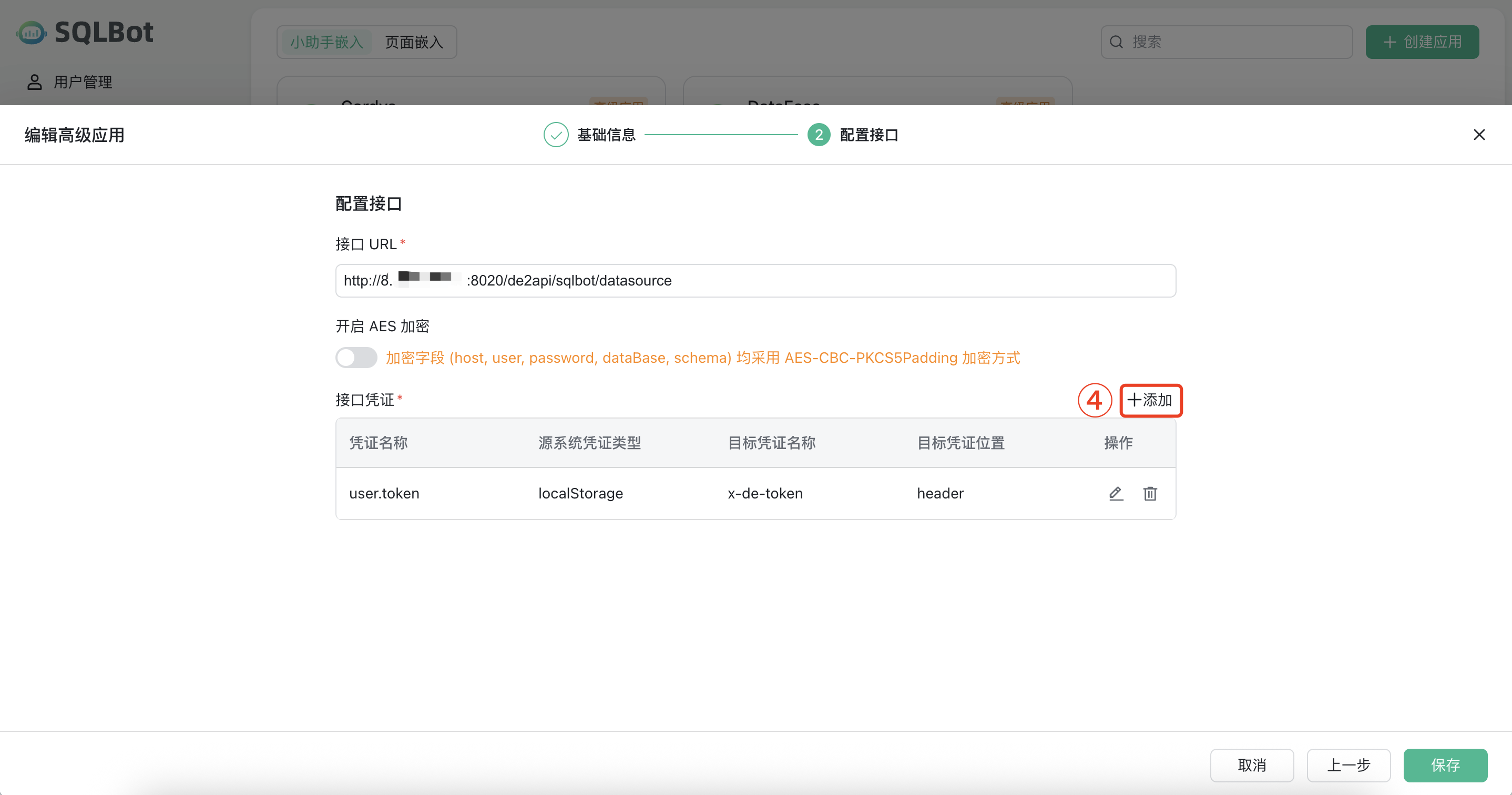
Task: Enable AES encryption toggle
Action: coord(356,358)
